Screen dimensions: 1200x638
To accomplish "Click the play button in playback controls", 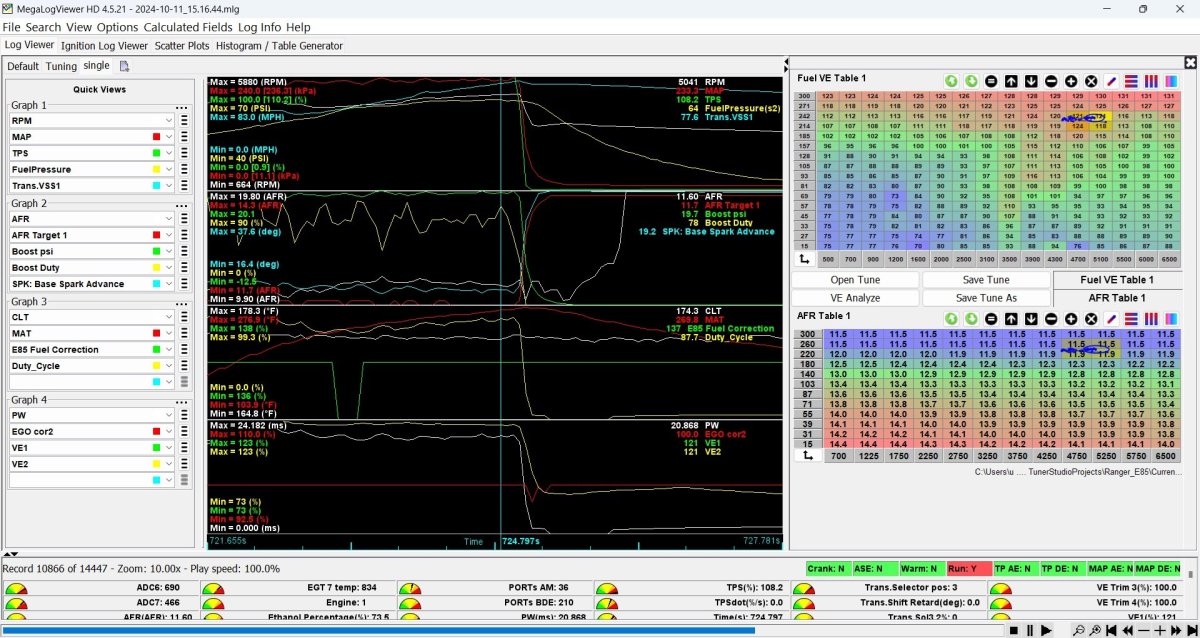I will [1046, 630].
